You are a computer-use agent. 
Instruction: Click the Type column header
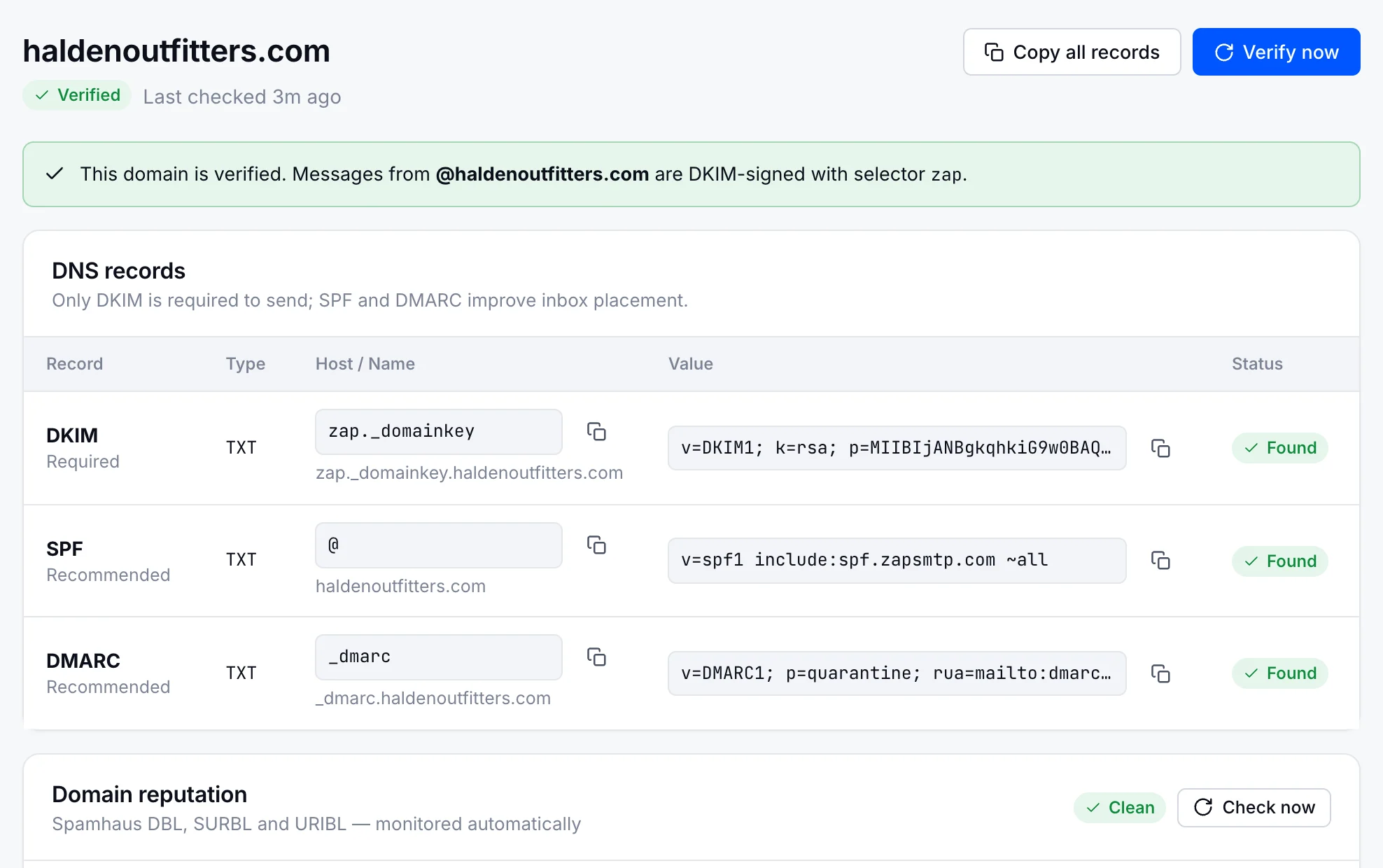click(x=246, y=364)
